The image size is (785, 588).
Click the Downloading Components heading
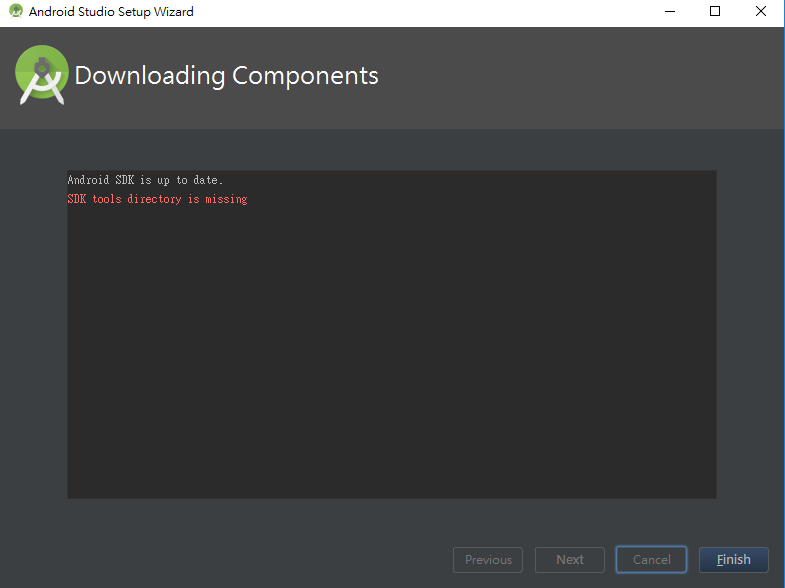226,76
